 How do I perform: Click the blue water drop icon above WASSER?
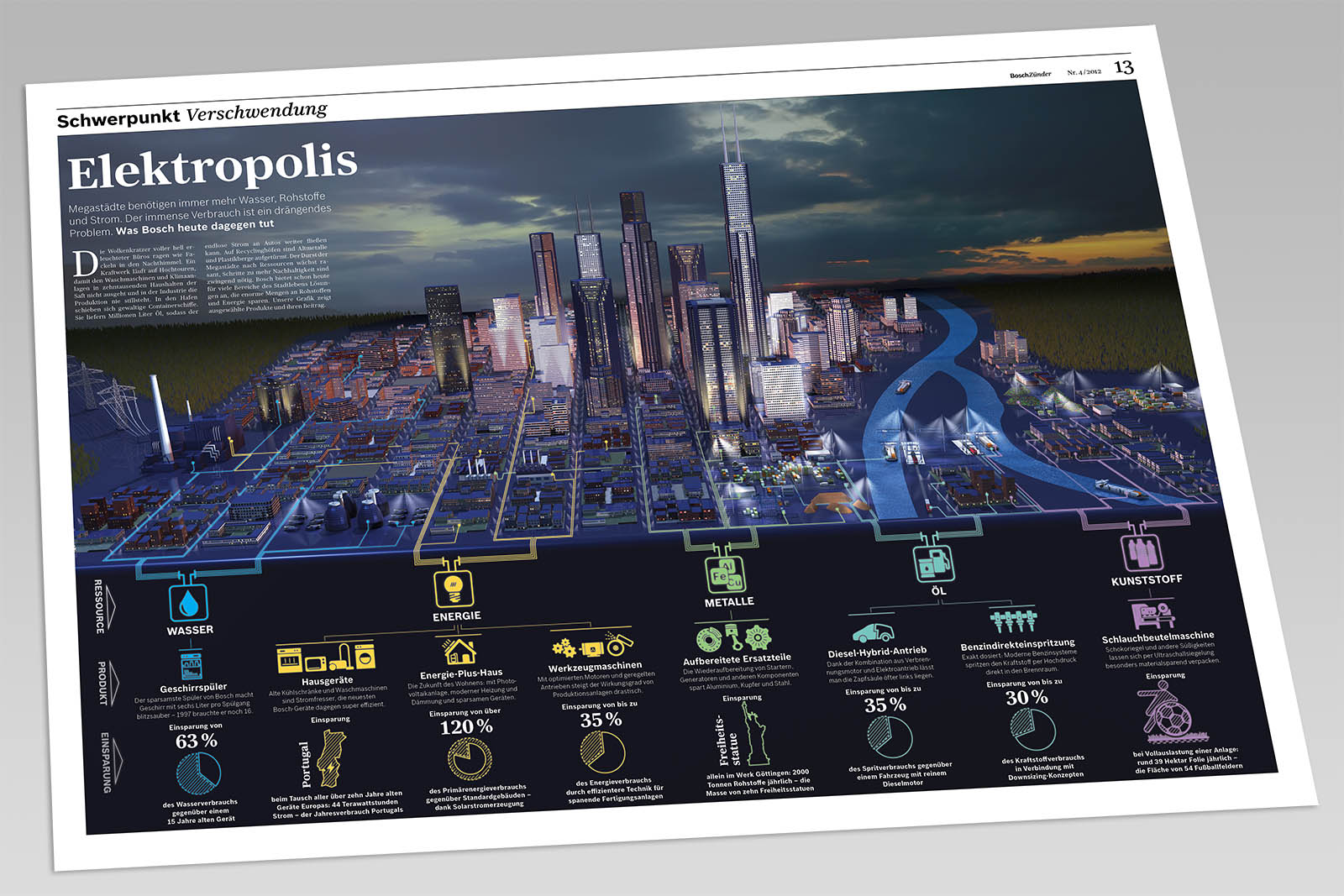click(189, 603)
